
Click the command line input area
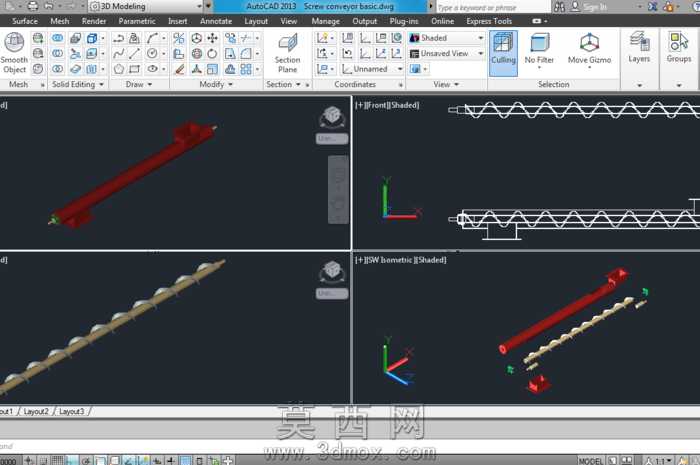click(x=350, y=446)
